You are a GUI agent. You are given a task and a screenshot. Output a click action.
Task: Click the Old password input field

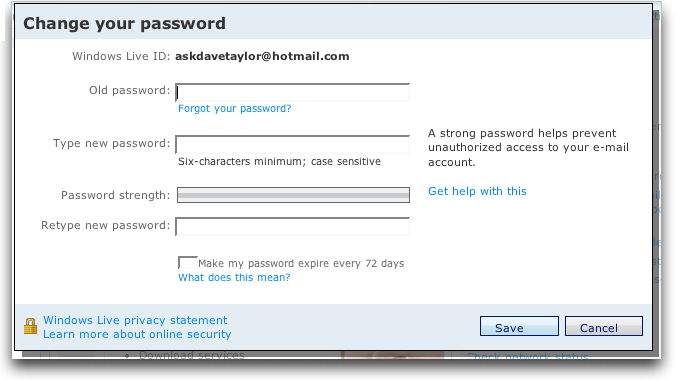click(x=293, y=93)
